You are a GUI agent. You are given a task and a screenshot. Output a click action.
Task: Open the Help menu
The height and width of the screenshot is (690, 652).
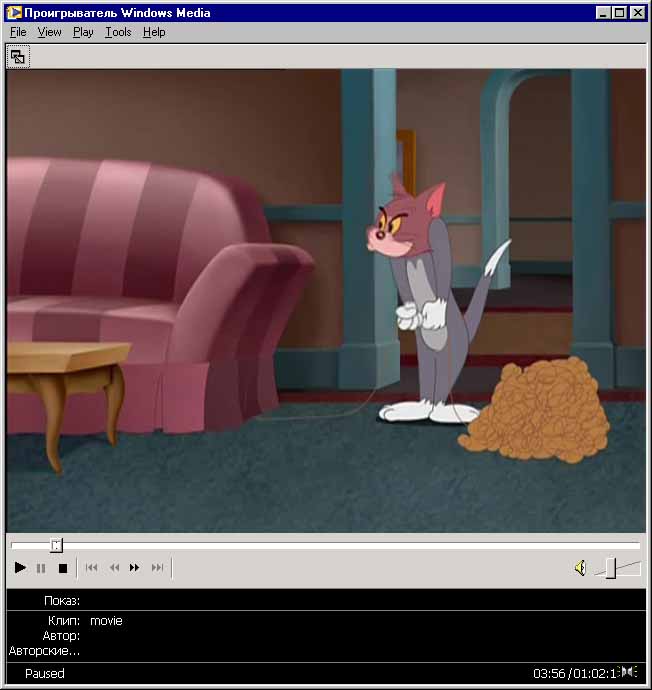154,32
